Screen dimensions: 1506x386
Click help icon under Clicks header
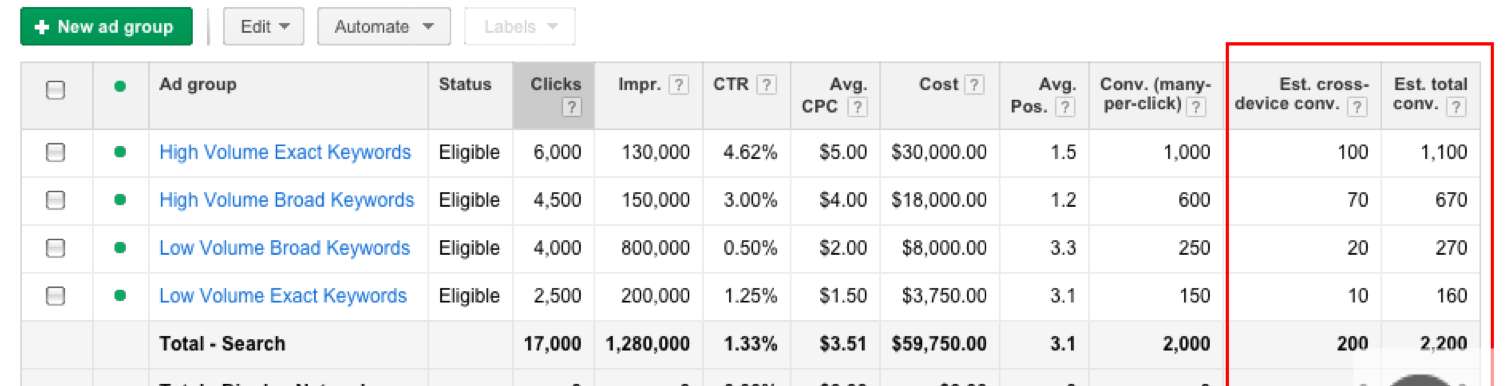click(571, 108)
